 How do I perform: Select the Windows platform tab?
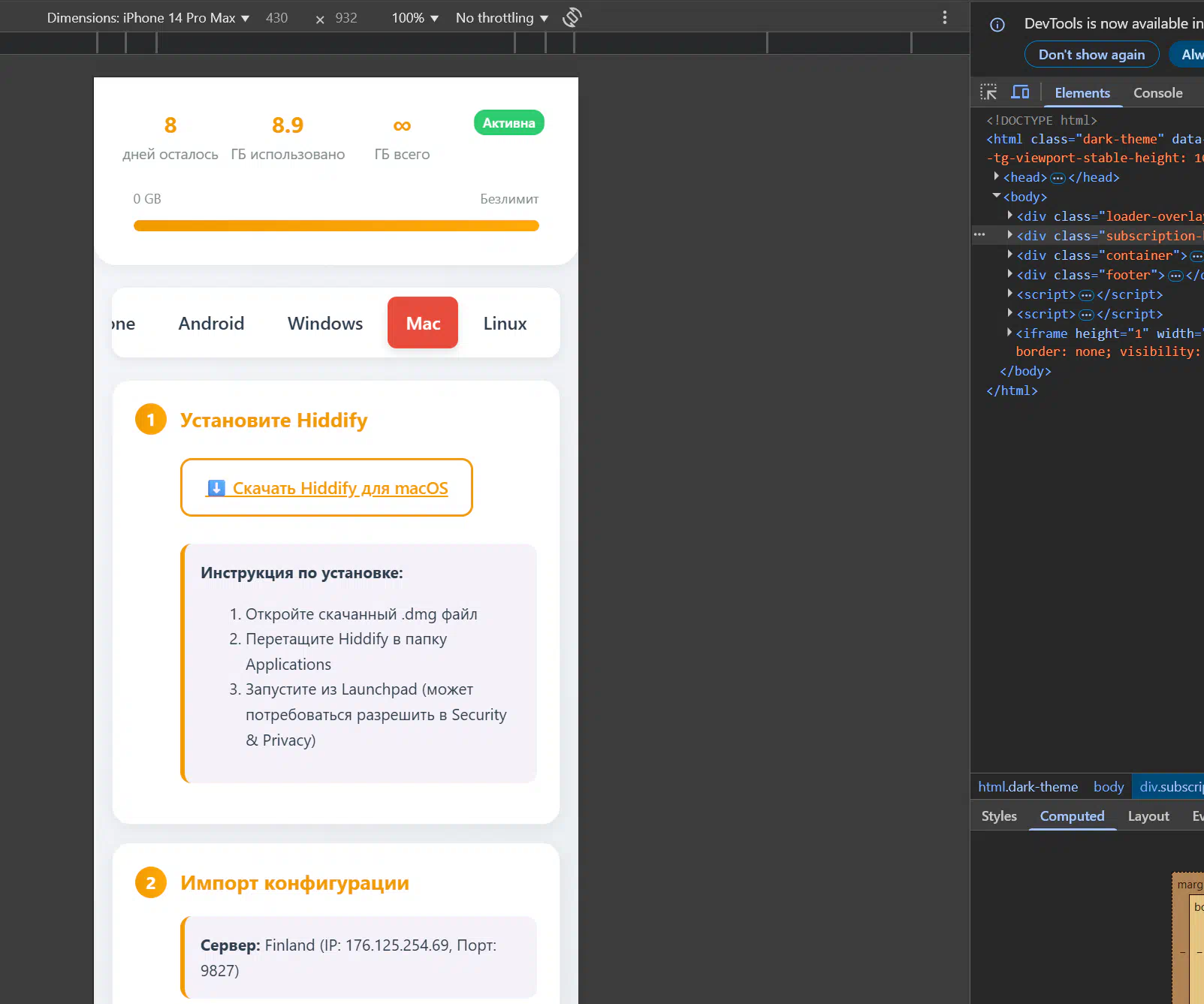click(325, 323)
